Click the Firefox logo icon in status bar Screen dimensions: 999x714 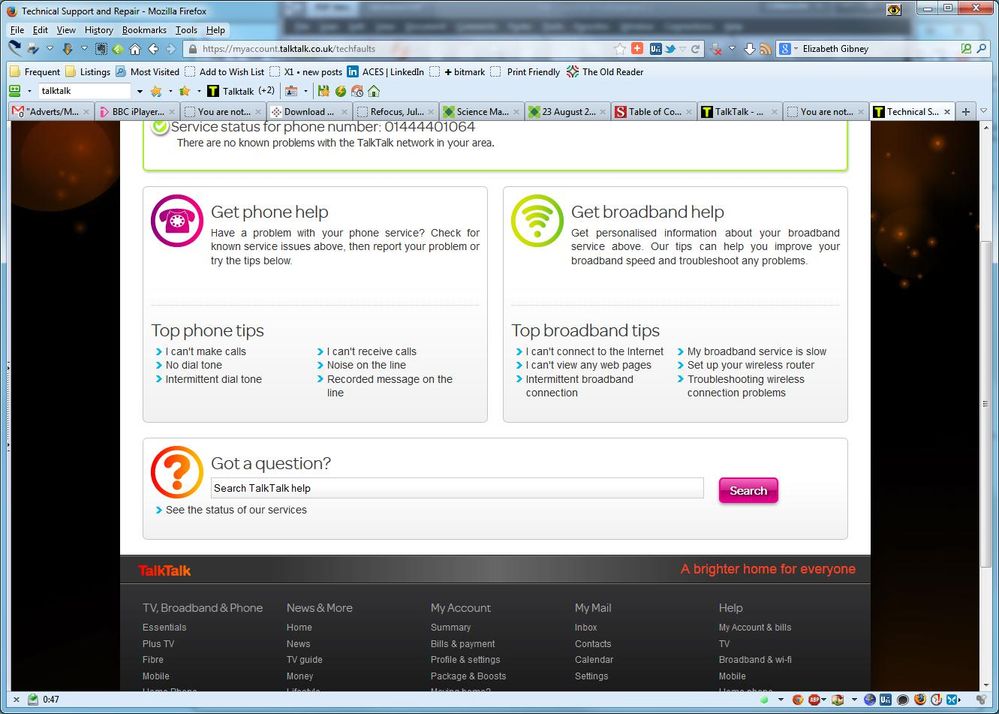(x=919, y=699)
